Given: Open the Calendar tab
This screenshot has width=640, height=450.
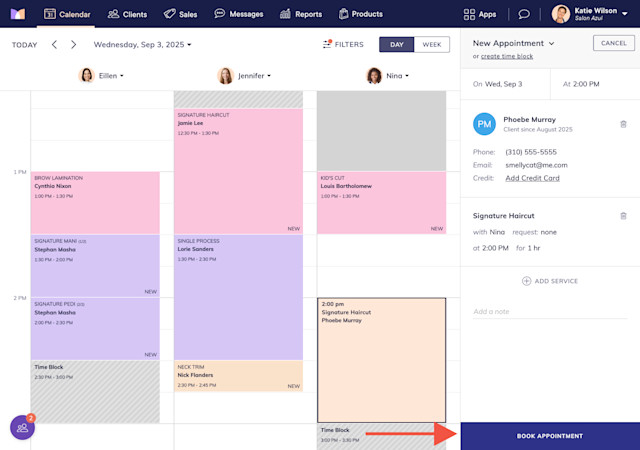Looking at the screenshot, I should pos(67,14).
